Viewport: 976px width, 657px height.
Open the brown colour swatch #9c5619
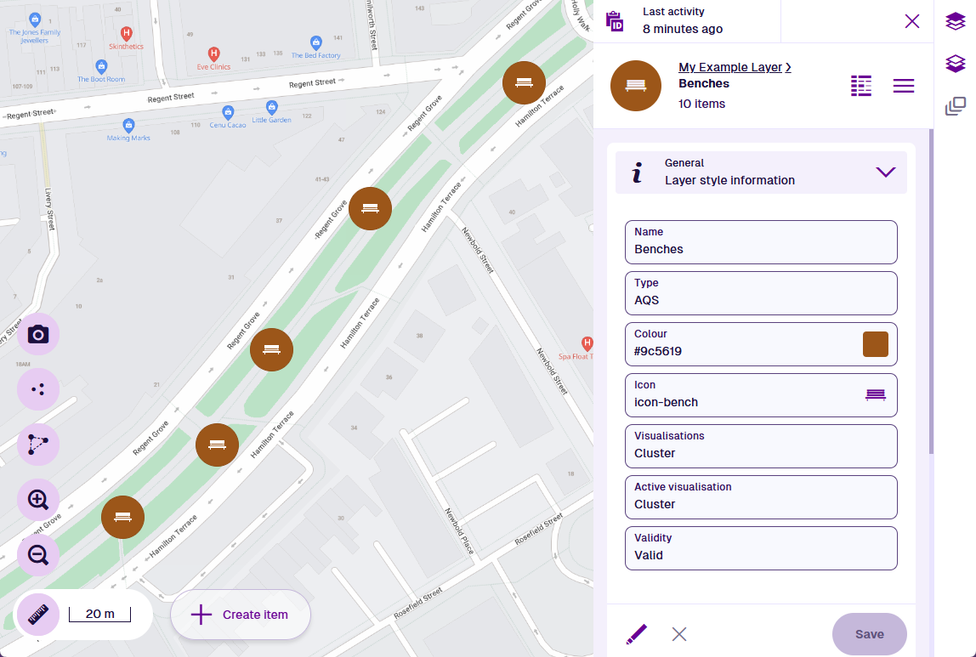tap(875, 344)
